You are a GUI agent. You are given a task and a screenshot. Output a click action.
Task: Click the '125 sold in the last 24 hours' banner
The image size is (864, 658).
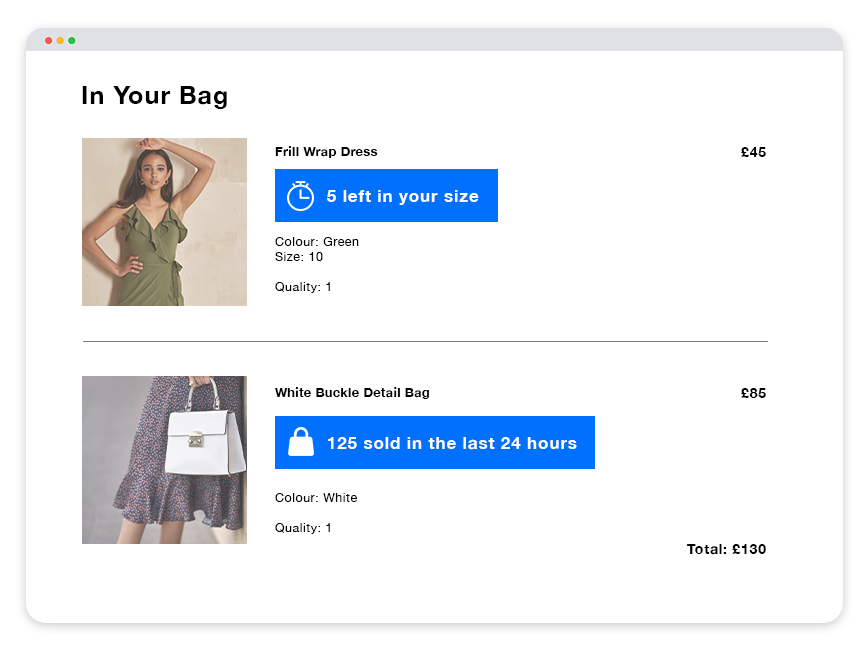coord(435,443)
